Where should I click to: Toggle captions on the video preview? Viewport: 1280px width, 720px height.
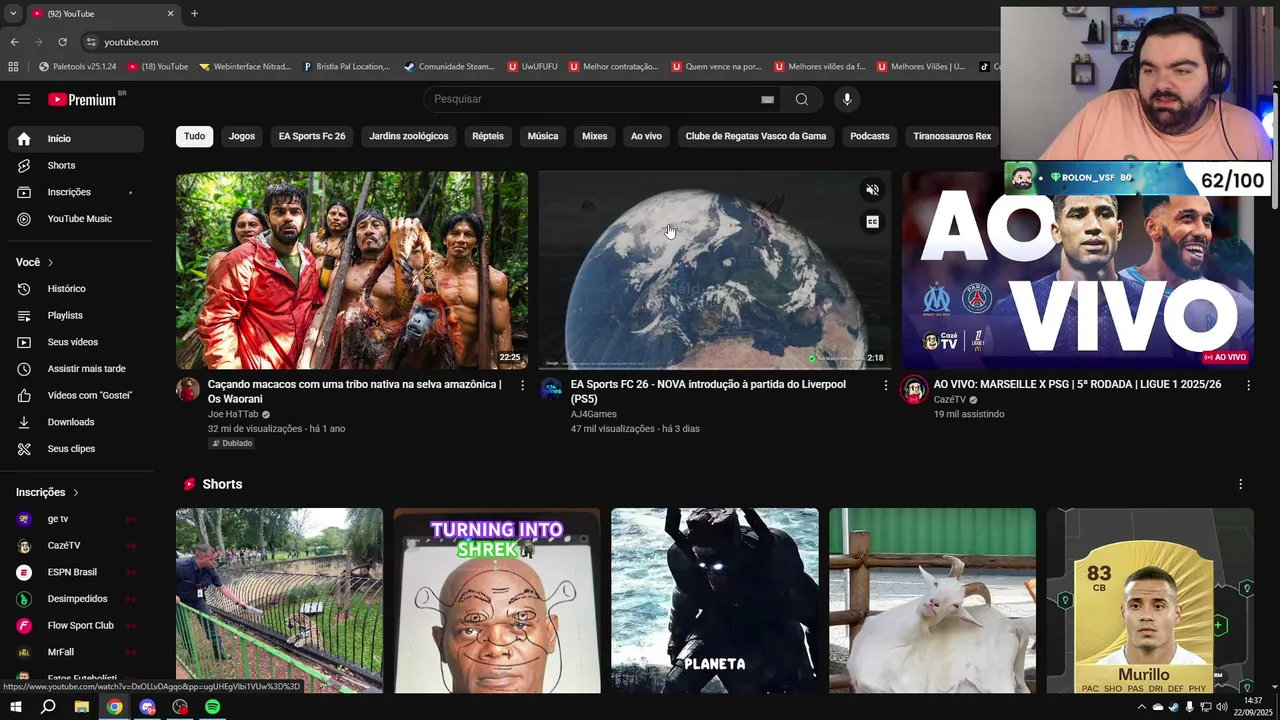coord(872,222)
